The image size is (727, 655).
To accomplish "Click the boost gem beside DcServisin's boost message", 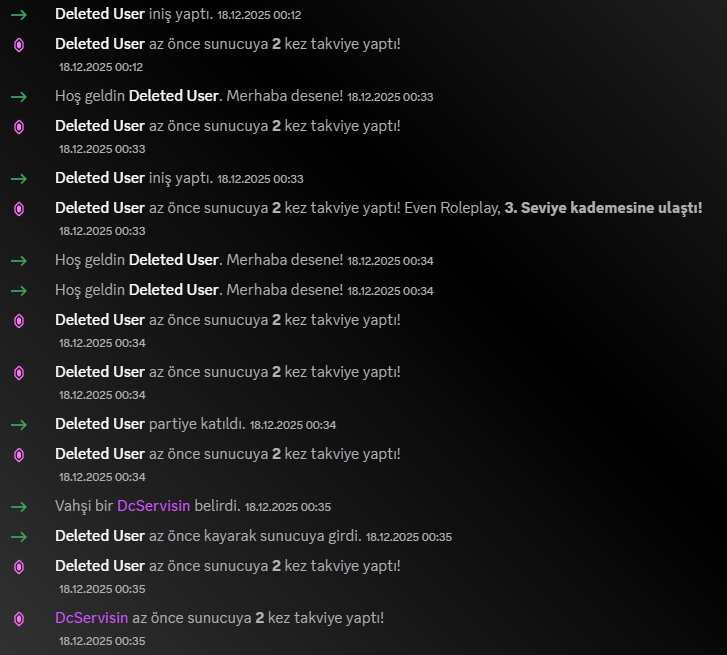I will [19, 619].
